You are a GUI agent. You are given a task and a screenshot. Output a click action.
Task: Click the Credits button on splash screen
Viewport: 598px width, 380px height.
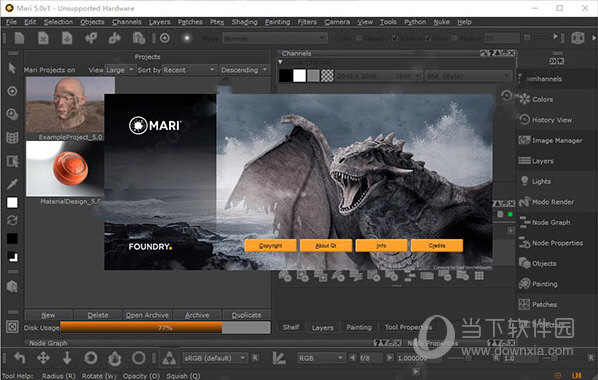(x=437, y=245)
